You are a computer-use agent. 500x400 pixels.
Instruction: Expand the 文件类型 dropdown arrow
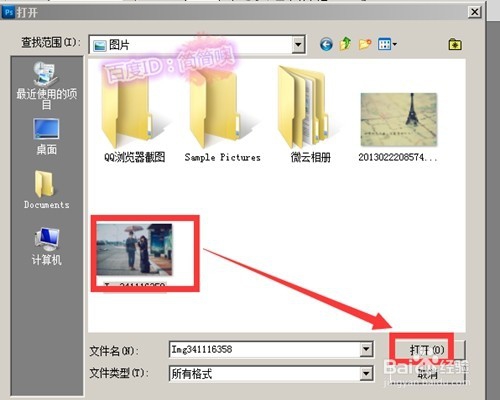pos(366,373)
